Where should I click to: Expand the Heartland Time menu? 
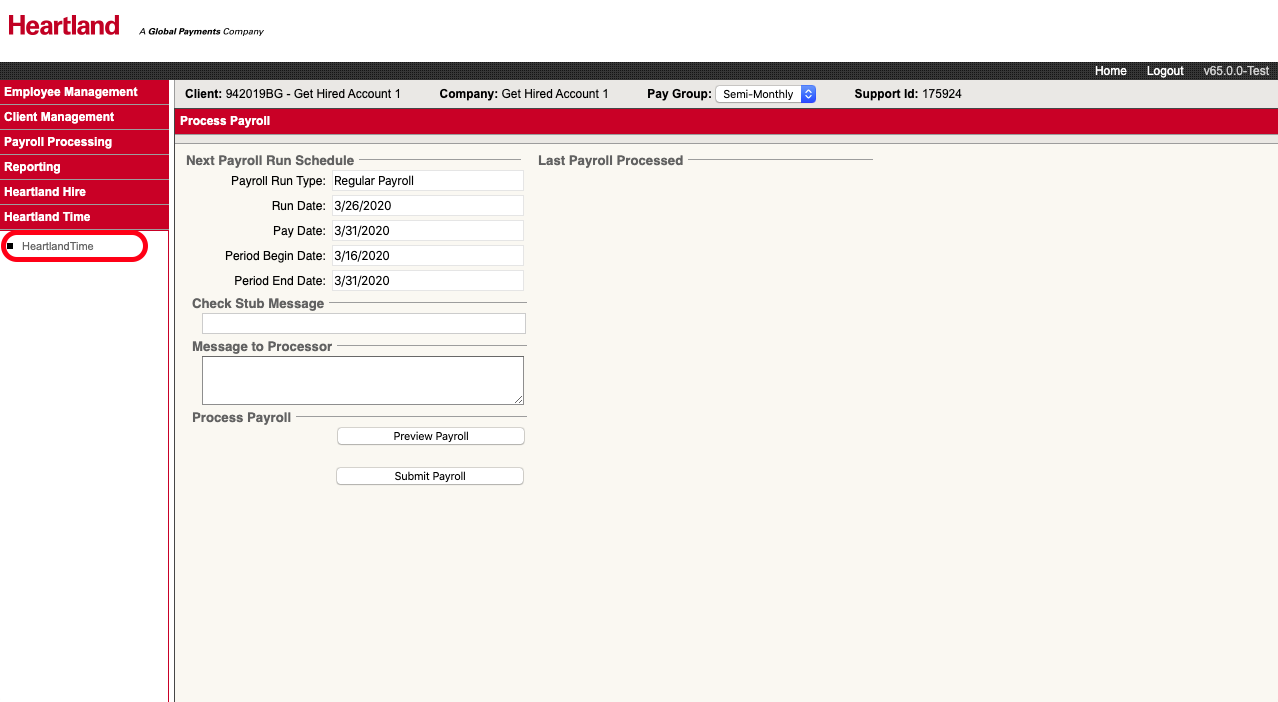pyautogui.click(x=47, y=216)
